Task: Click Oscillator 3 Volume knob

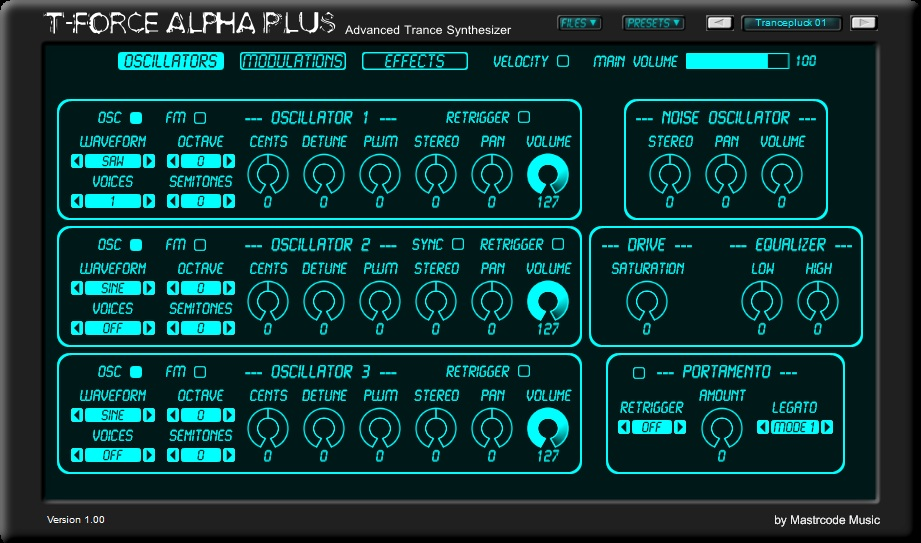Action: 548,428
